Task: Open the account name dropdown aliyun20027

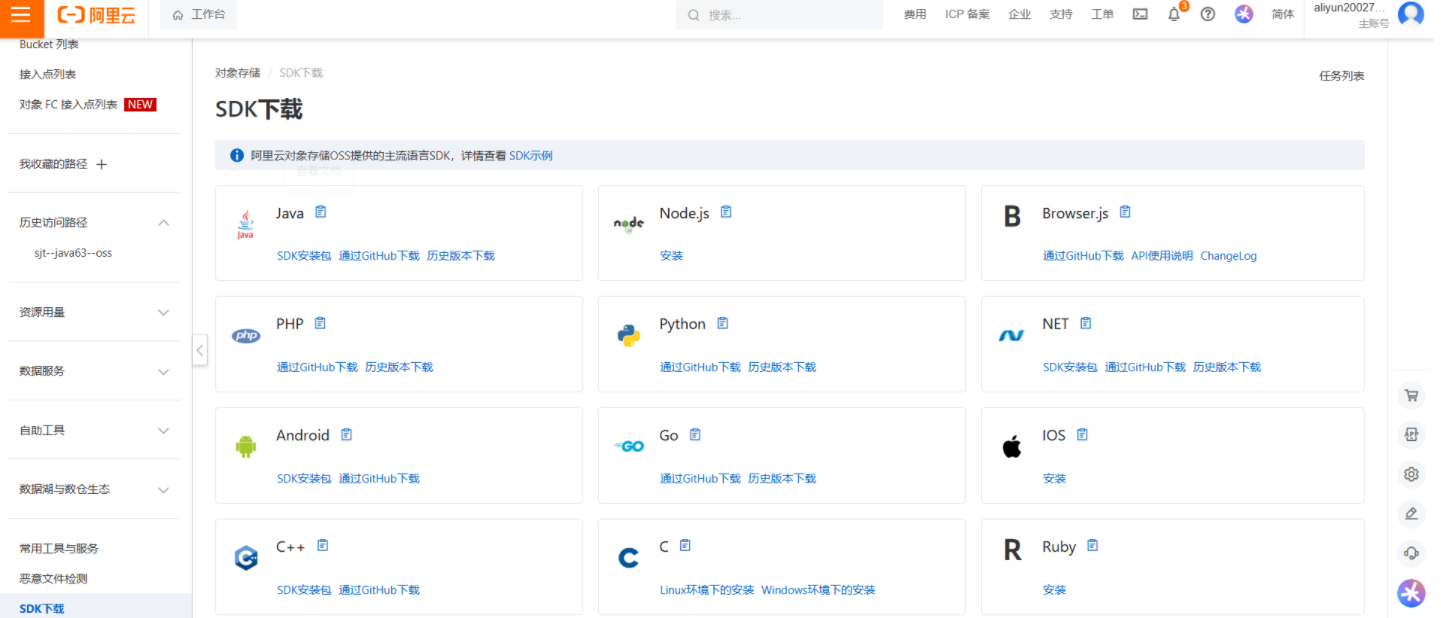Action: 1349,8
